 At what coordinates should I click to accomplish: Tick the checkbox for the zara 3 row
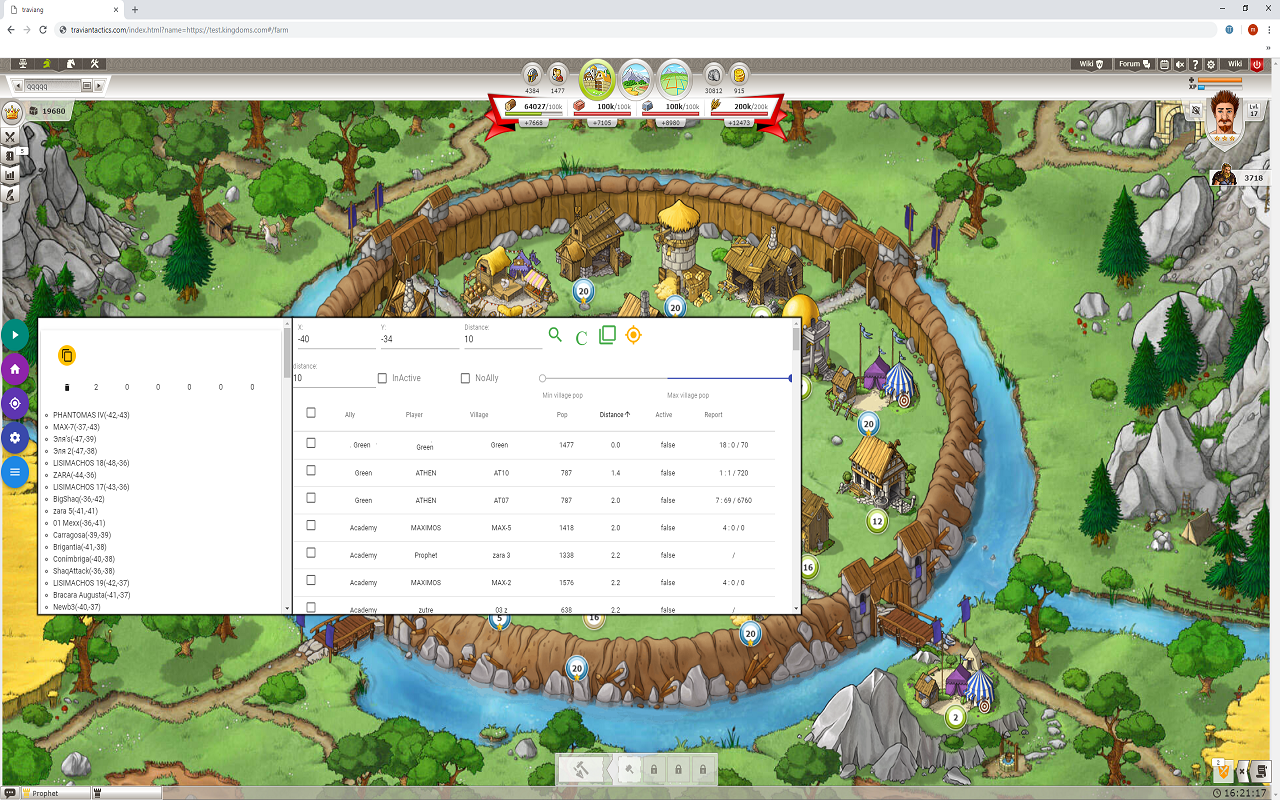[311, 553]
